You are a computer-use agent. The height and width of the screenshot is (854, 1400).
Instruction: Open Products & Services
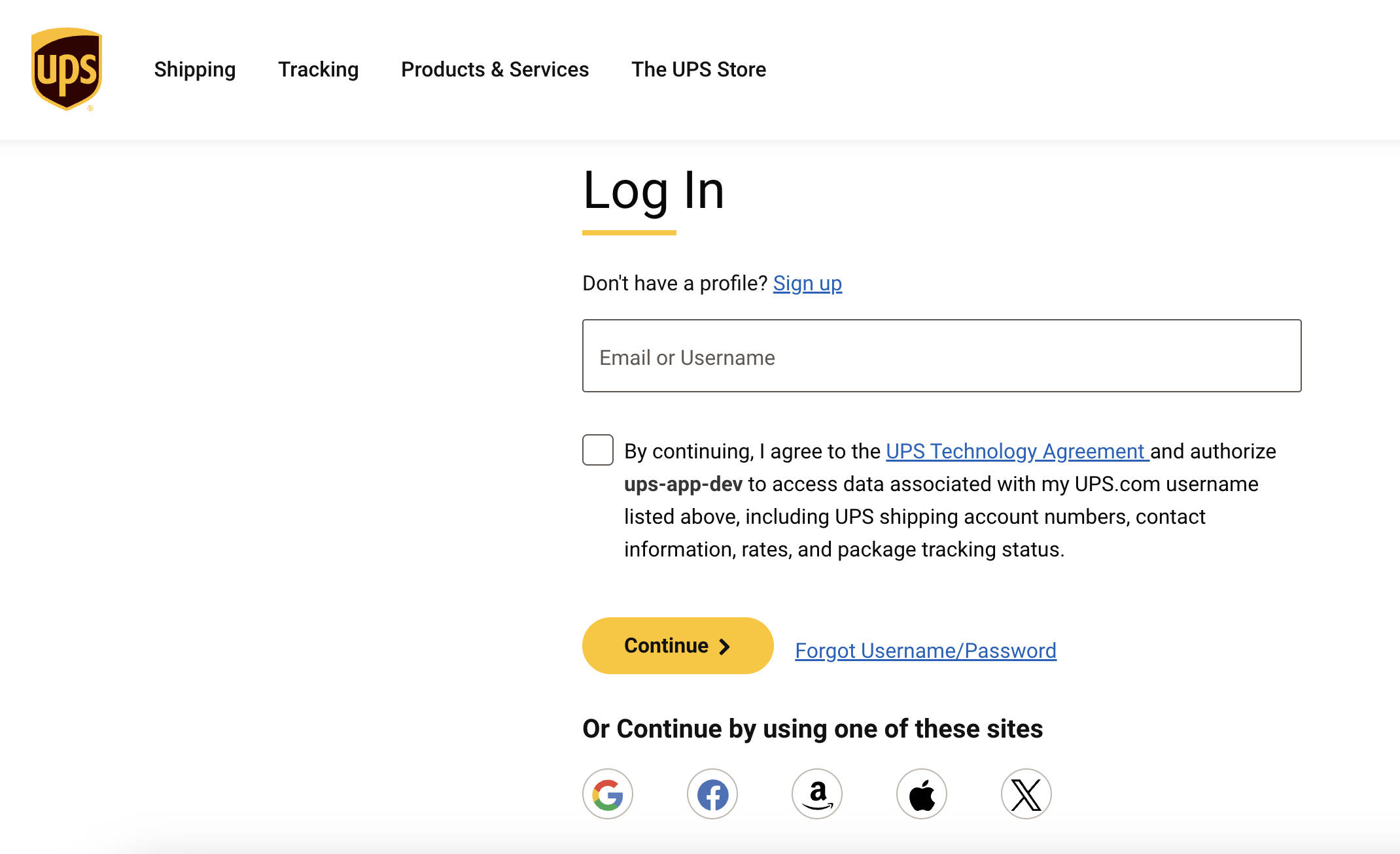click(494, 69)
